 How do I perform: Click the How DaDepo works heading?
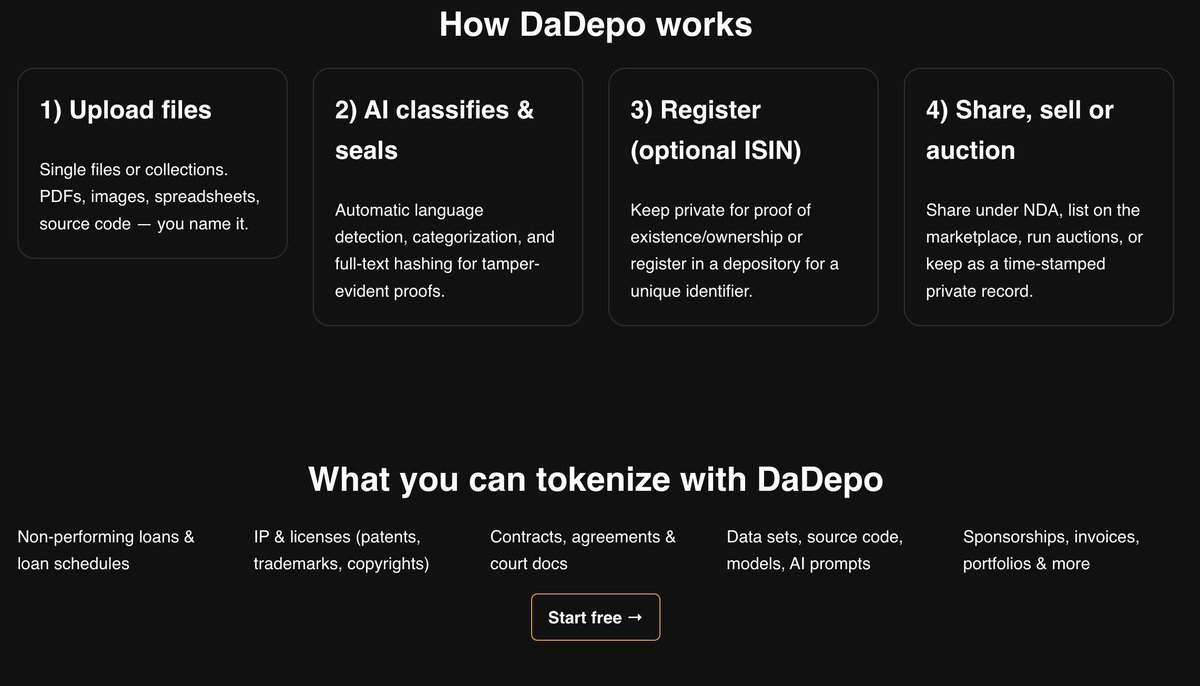click(x=596, y=24)
